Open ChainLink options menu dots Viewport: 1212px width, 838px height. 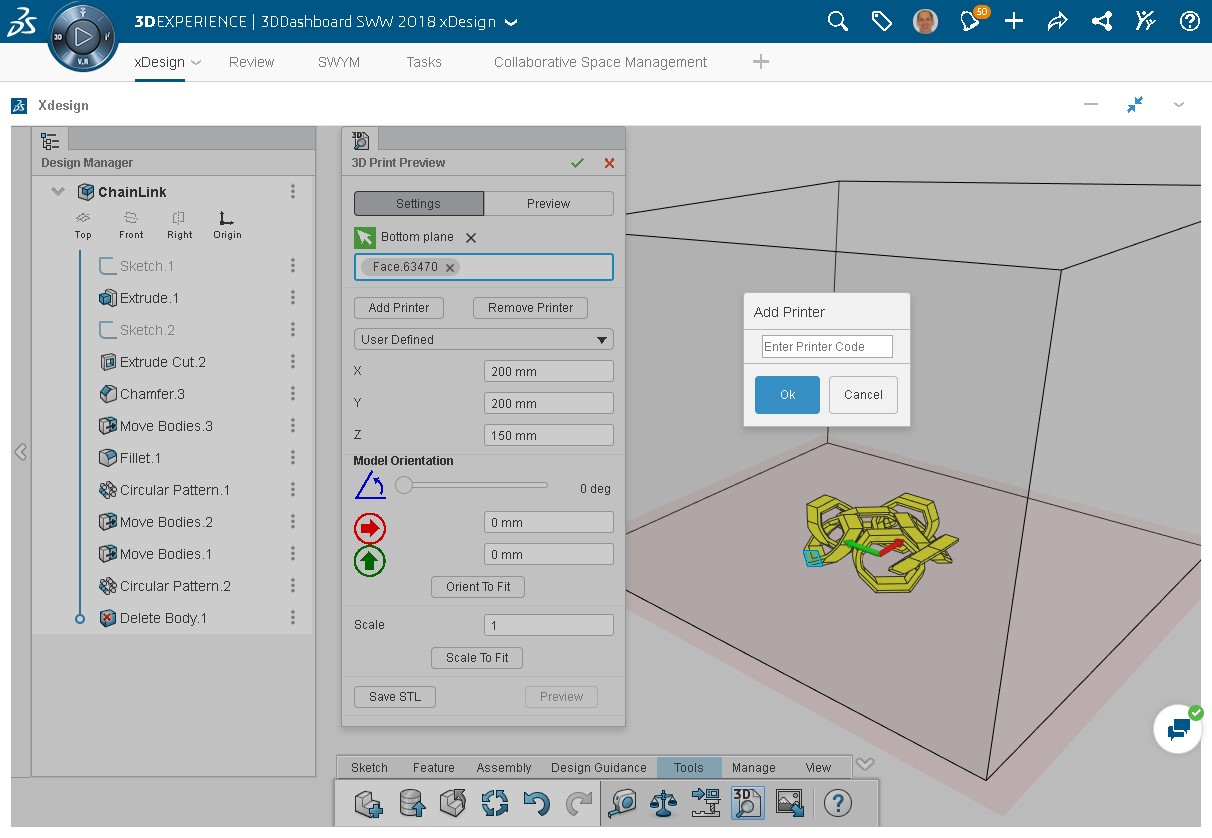coord(293,192)
